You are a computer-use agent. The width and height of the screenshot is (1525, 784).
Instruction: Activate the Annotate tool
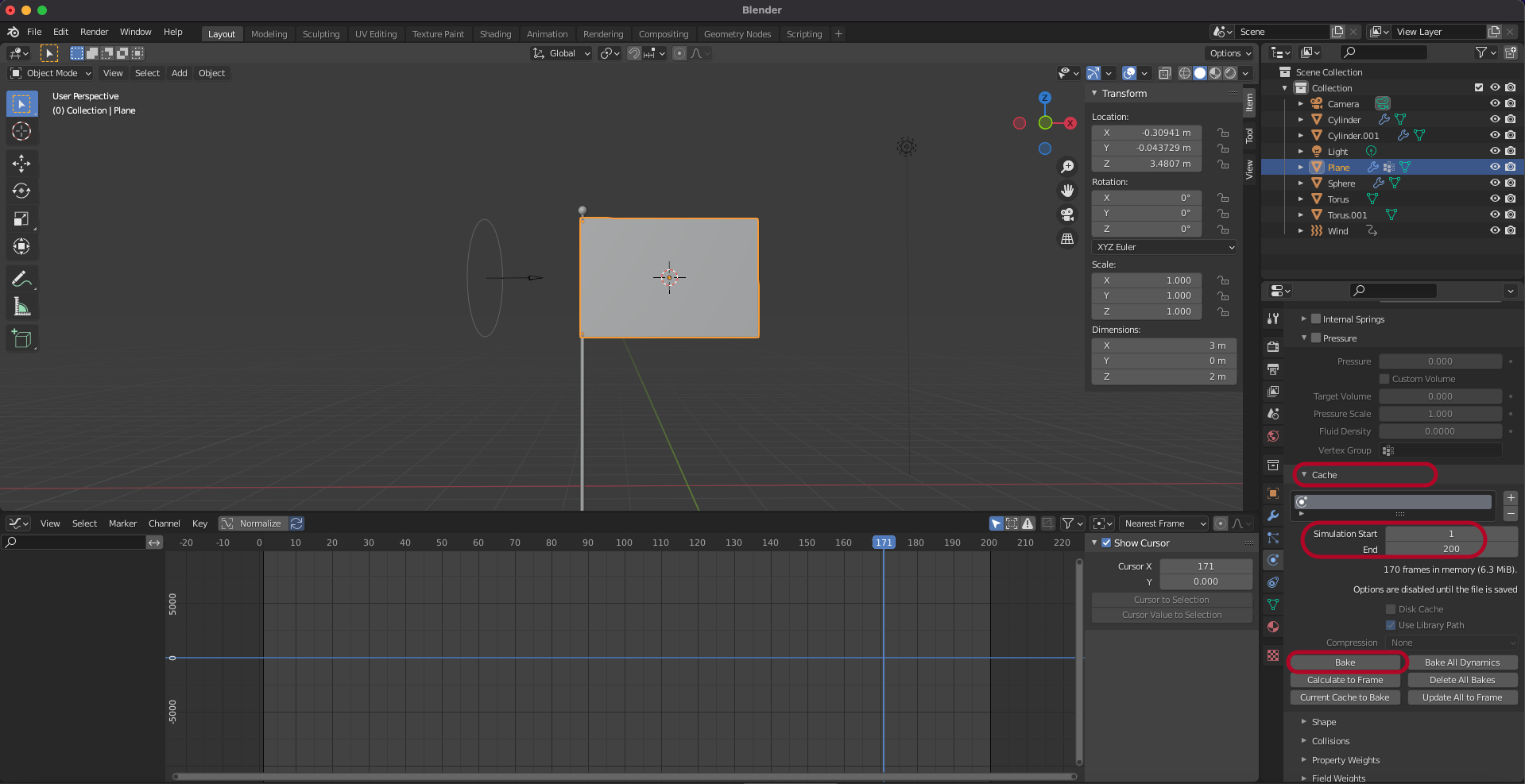click(21, 279)
